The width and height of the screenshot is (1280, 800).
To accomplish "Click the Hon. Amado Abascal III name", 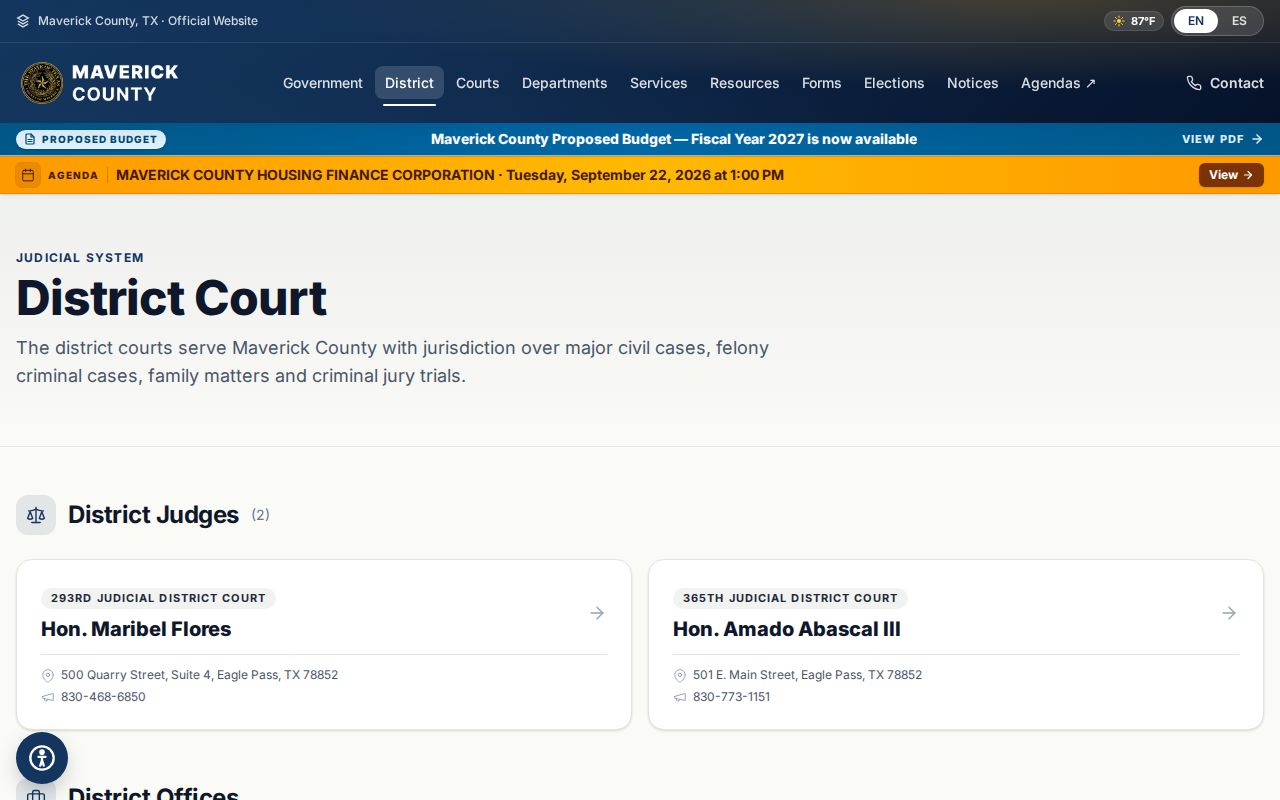I will 787,629.
